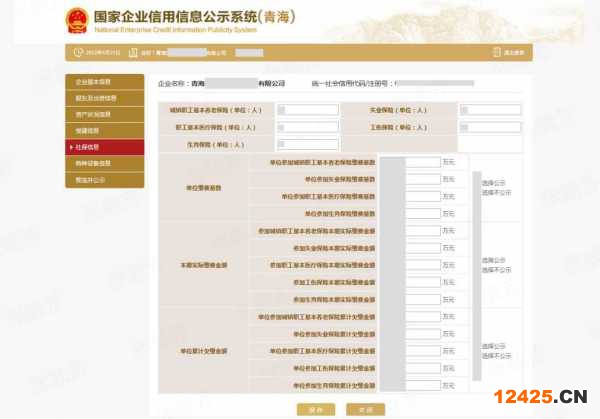Open 党建信息 in the sidebar
The width and height of the screenshot is (600, 419).
(104, 131)
